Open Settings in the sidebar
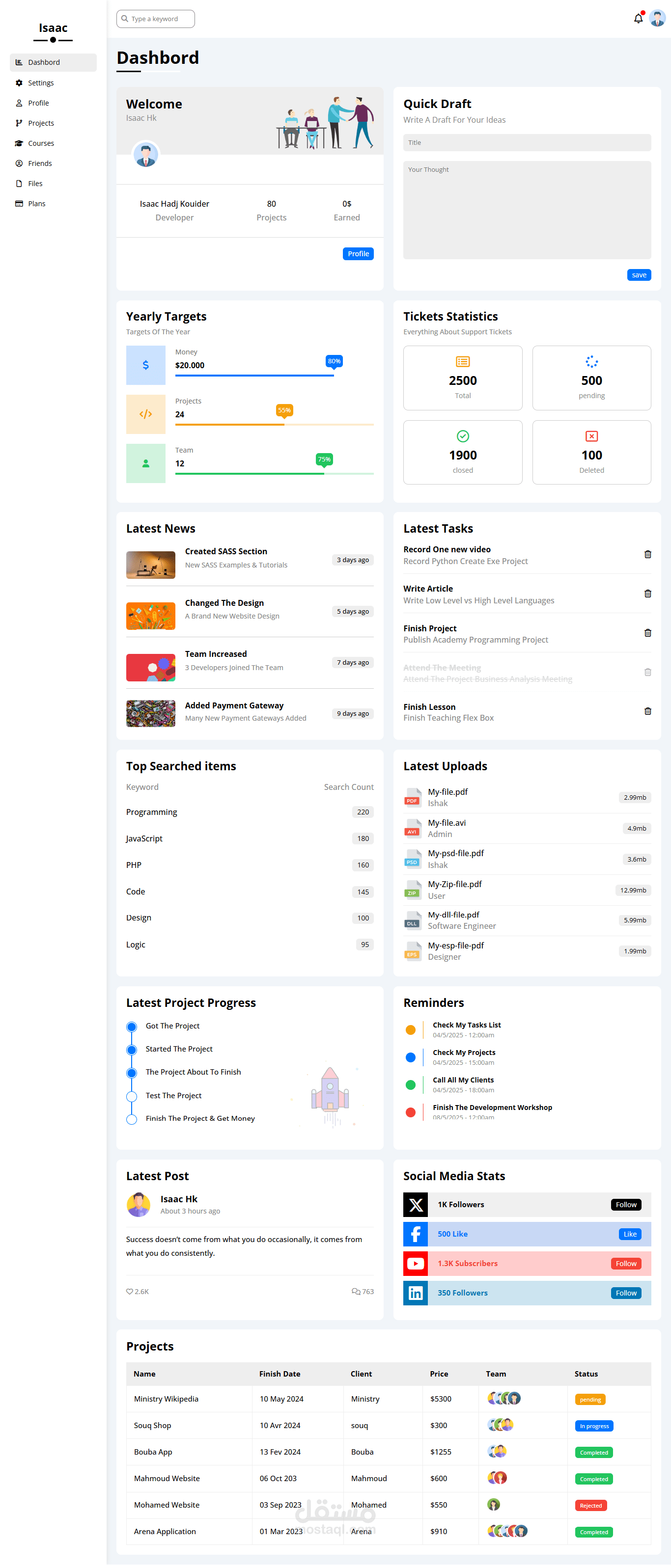Screen dimensions: 671x1568 53,83
